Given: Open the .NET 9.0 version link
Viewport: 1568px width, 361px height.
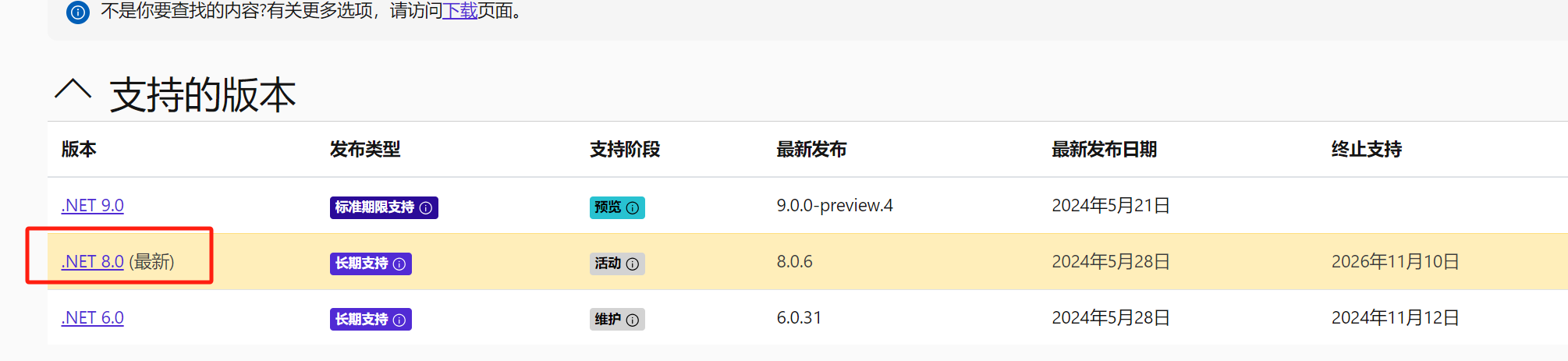Looking at the screenshot, I should coord(93,206).
